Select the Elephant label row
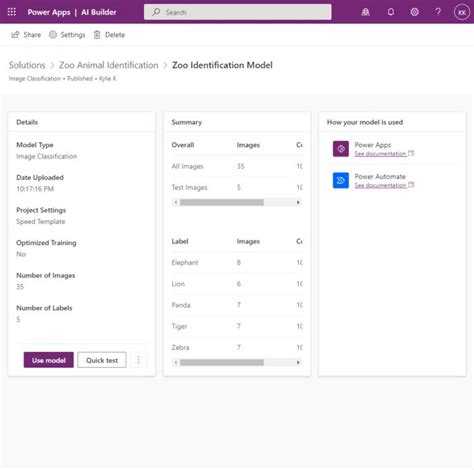 pos(237,263)
